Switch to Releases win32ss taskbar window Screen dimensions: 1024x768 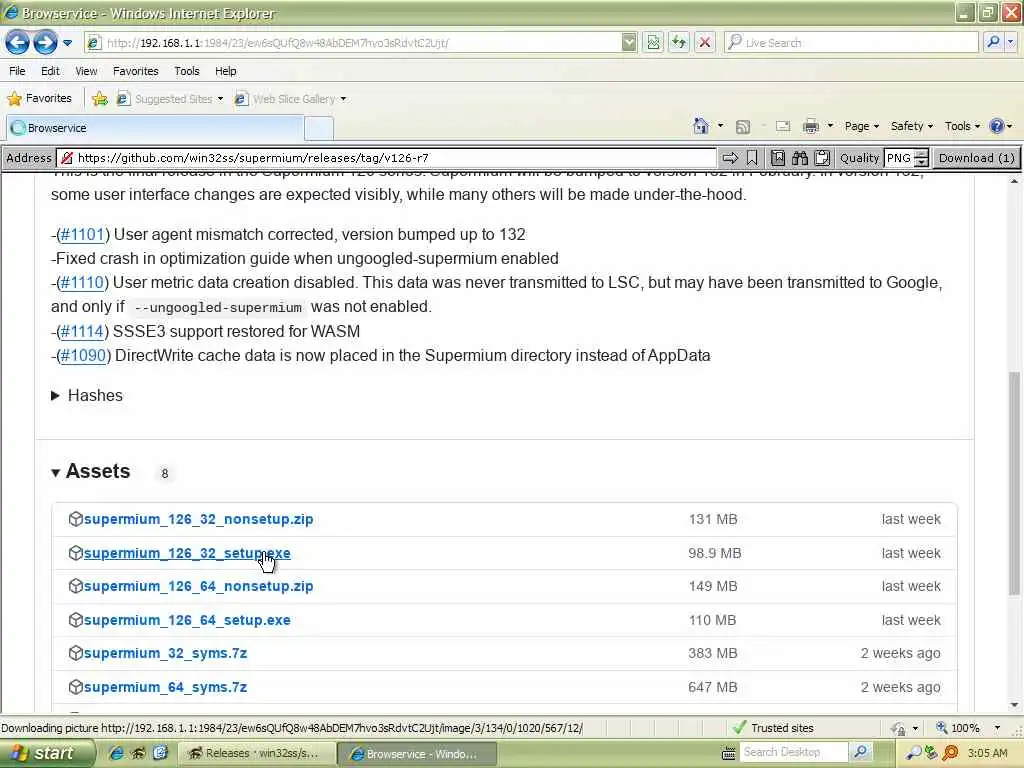coord(257,753)
